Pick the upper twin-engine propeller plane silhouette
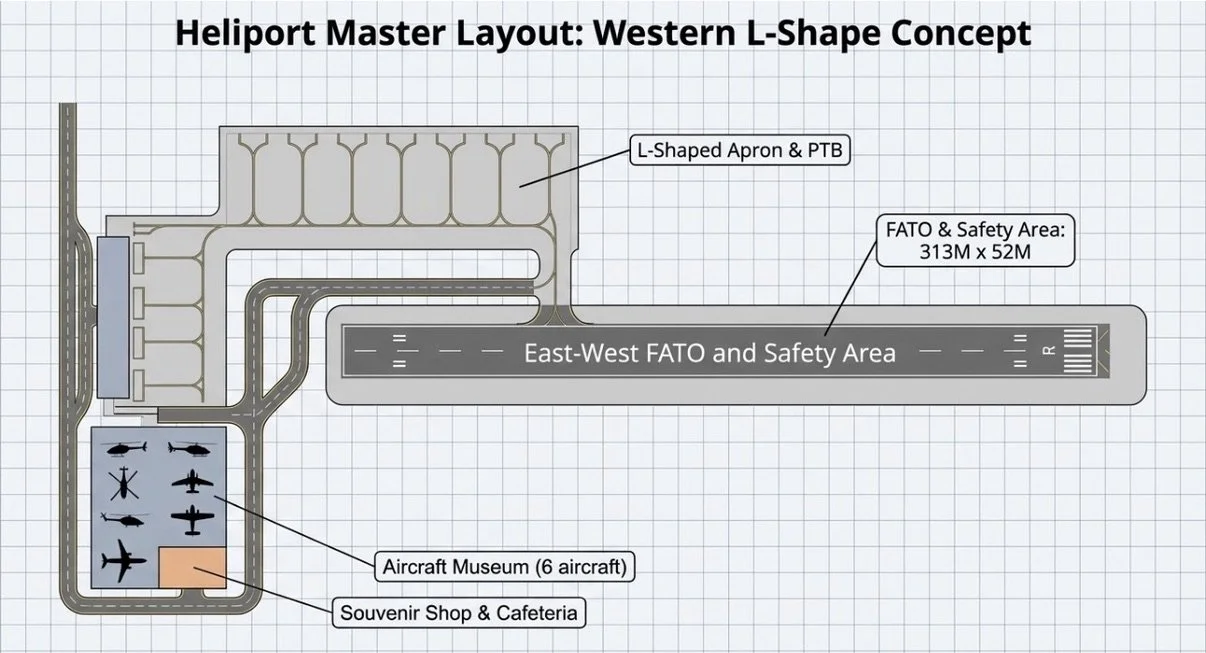The height and width of the screenshot is (653, 1206). [192, 483]
